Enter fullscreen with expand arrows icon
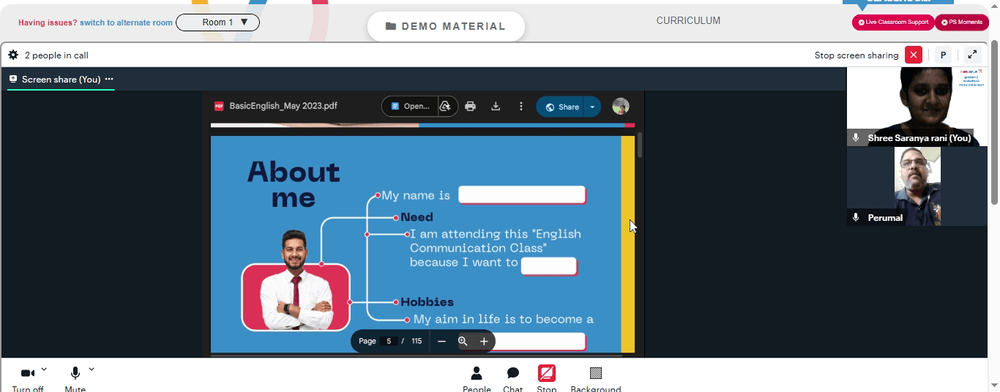This screenshot has height=392, width=1000. coord(972,55)
